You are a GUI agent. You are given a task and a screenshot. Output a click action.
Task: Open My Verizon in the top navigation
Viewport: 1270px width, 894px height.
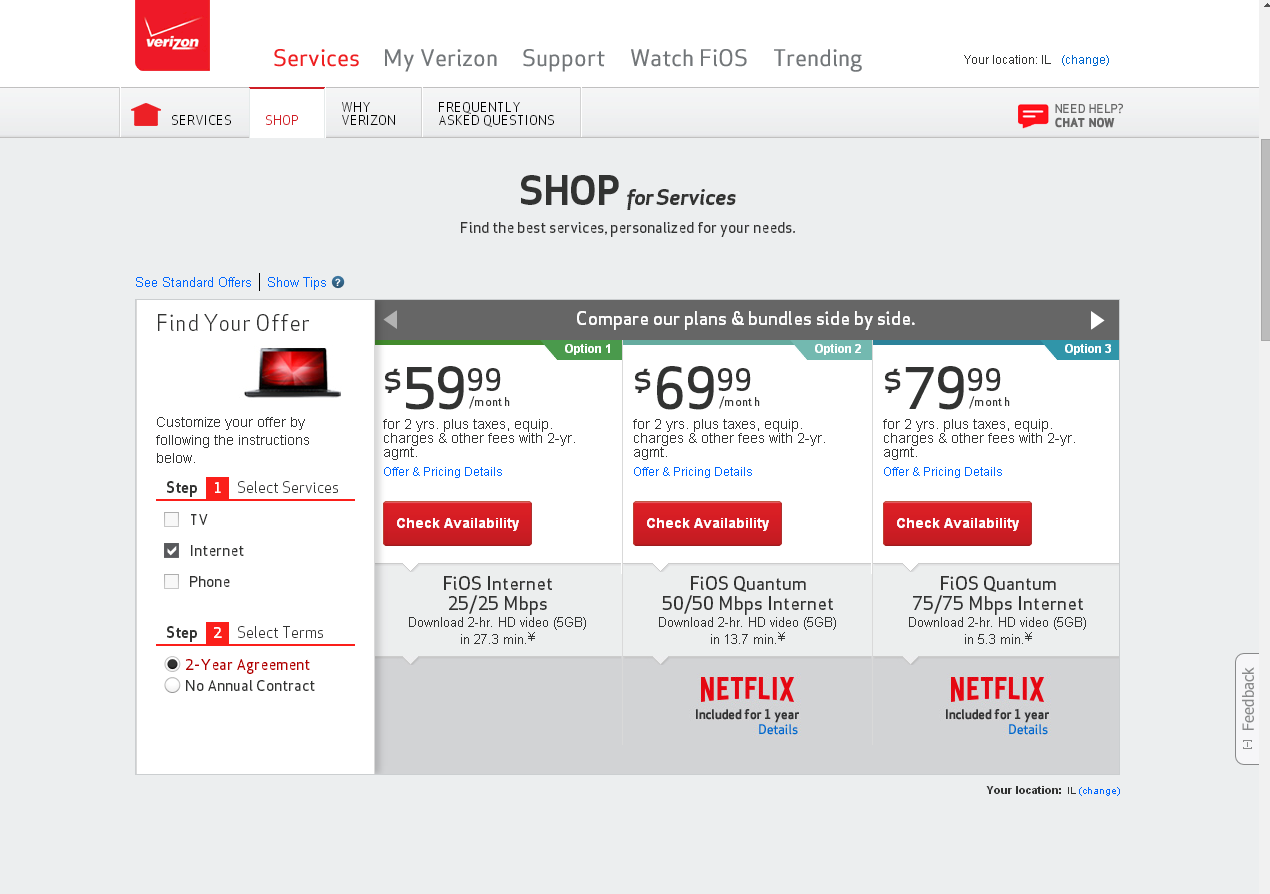[x=440, y=59]
